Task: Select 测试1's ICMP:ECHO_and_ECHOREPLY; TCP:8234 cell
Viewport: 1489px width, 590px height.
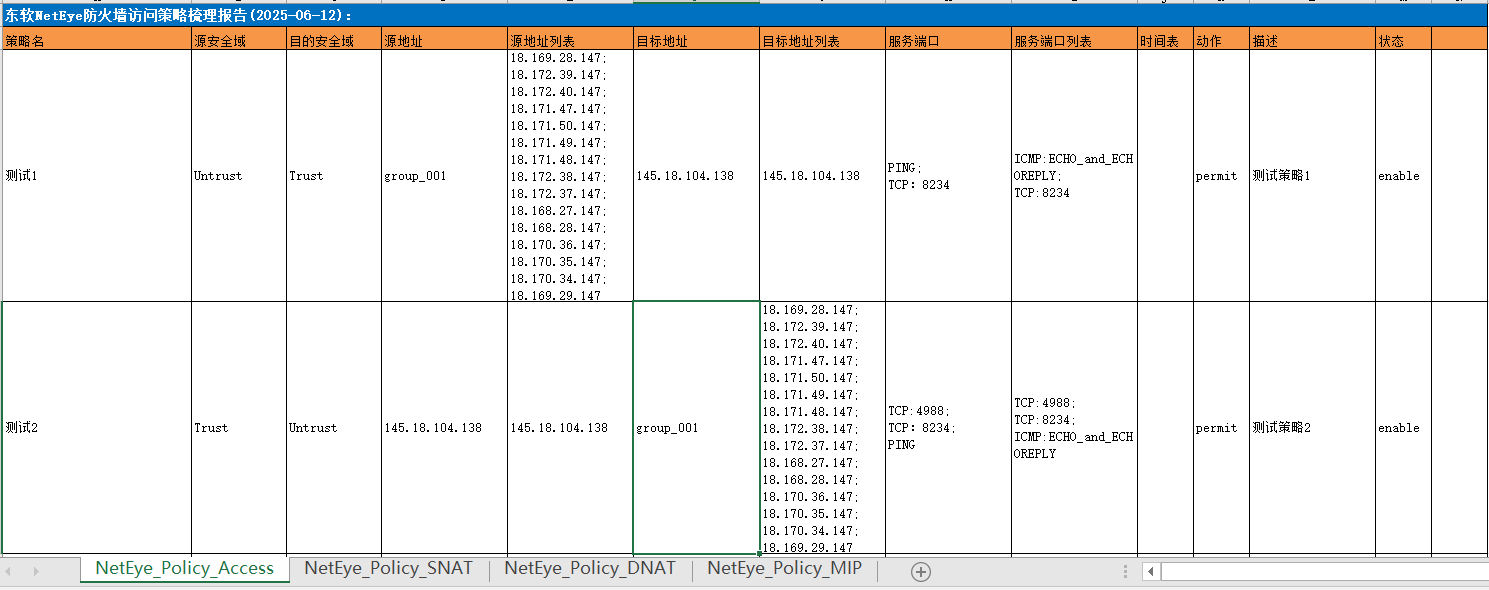Action: 1074,176
